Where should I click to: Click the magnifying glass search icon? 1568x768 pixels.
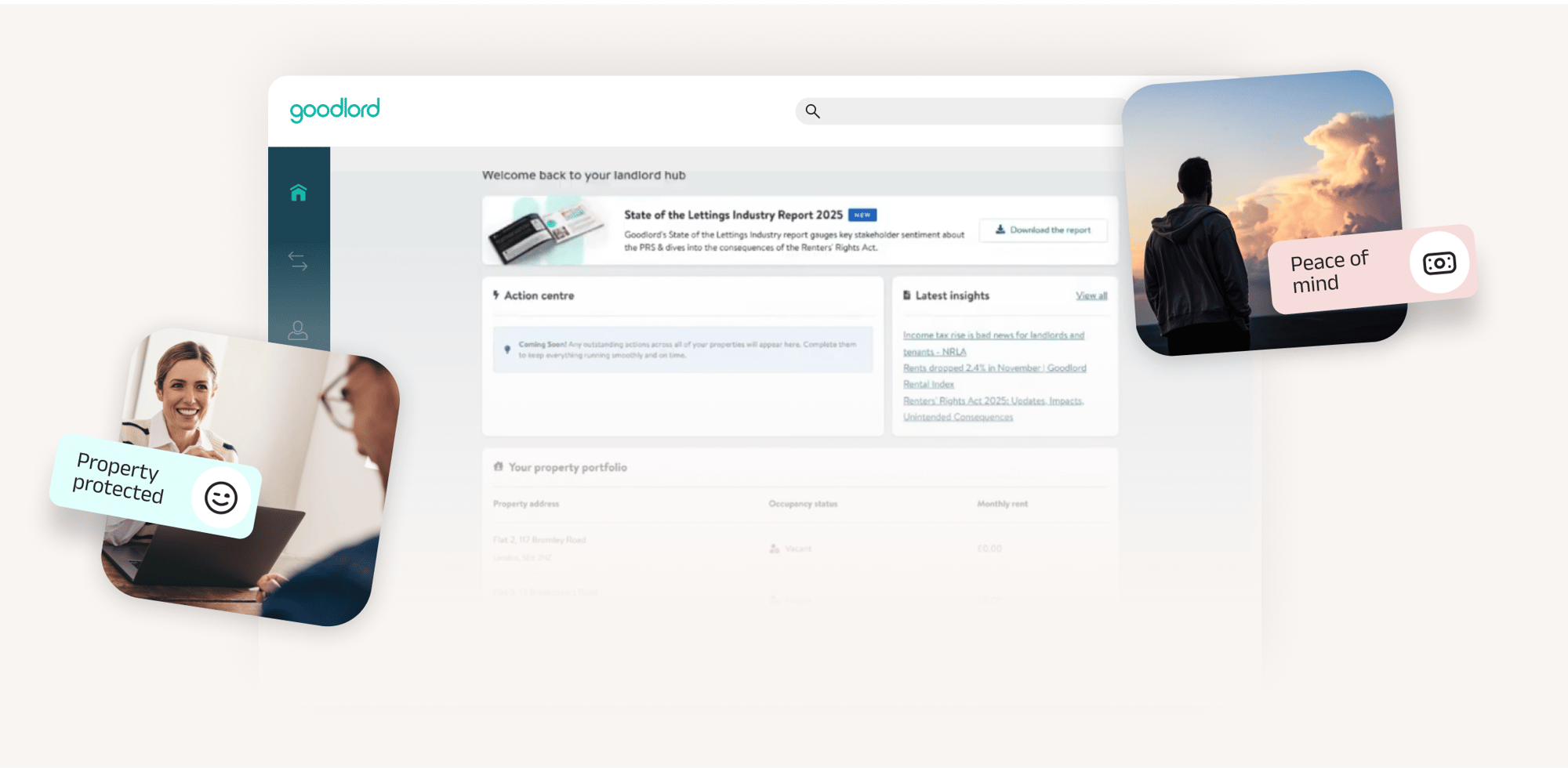point(812,111)
